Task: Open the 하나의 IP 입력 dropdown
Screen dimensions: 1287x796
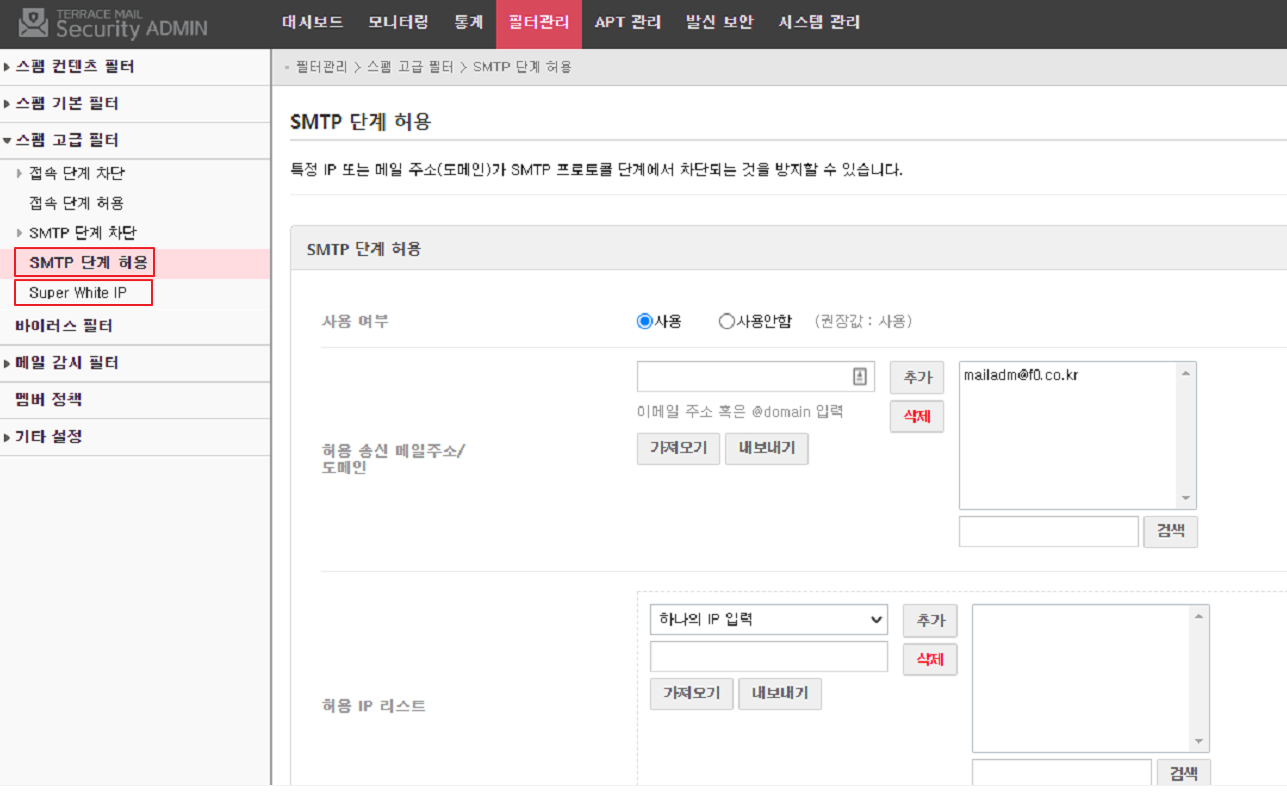Action: [x=768, y=620]
